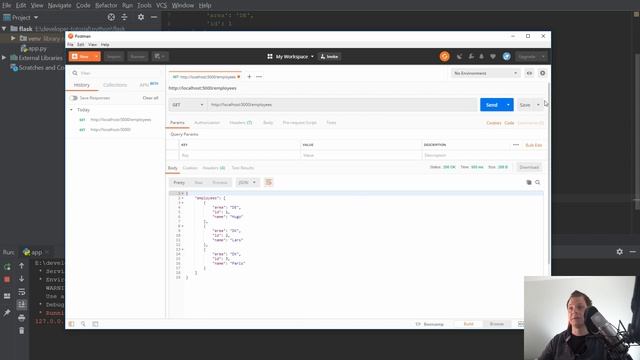The image size is (640, 360).
Task: Search the response with magnifier icon
Action: pos(538,182)
